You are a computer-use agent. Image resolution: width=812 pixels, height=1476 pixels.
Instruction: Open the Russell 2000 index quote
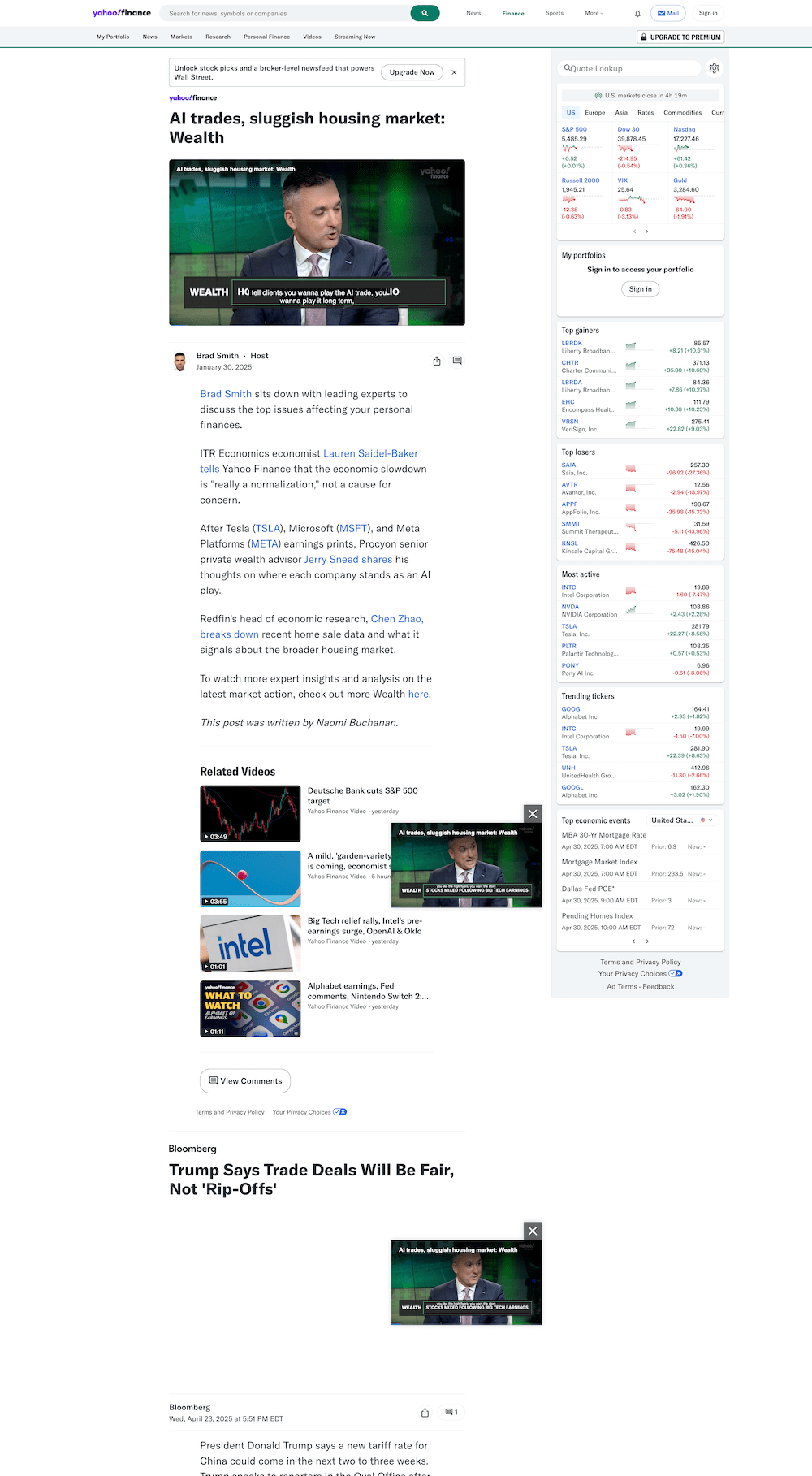(581, 180)
